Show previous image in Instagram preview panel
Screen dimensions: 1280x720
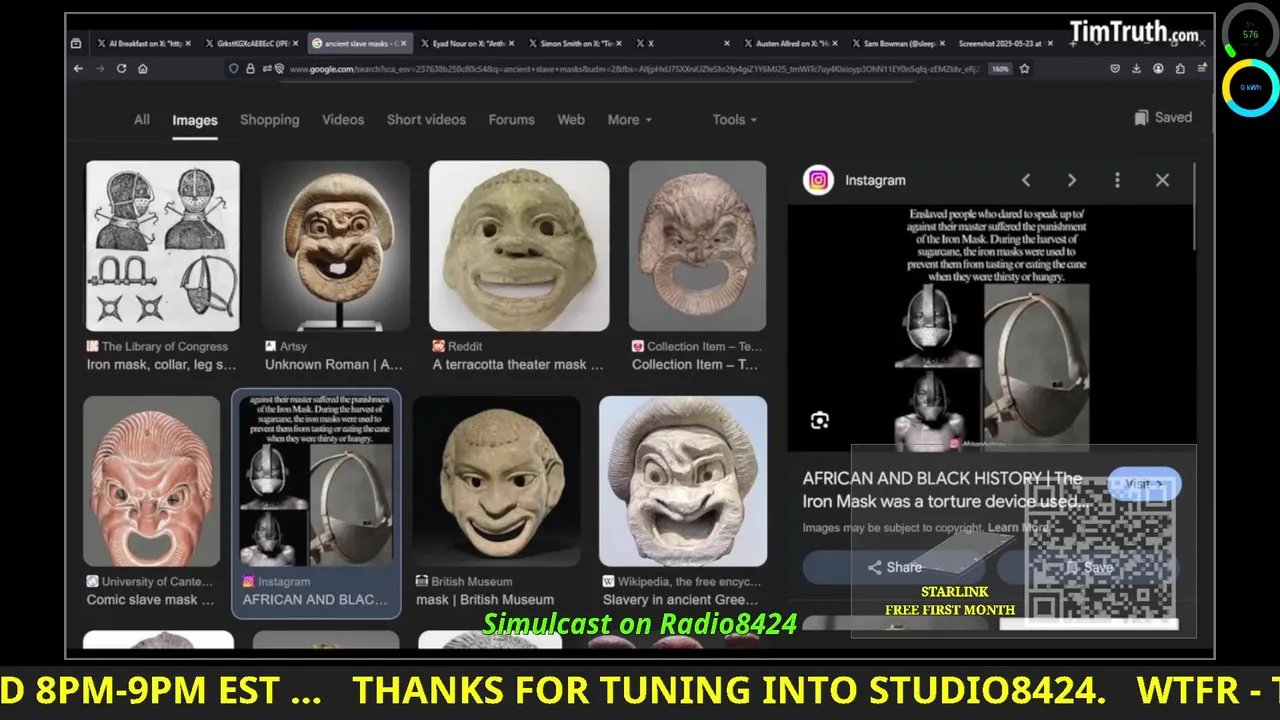pos(1025,180)
